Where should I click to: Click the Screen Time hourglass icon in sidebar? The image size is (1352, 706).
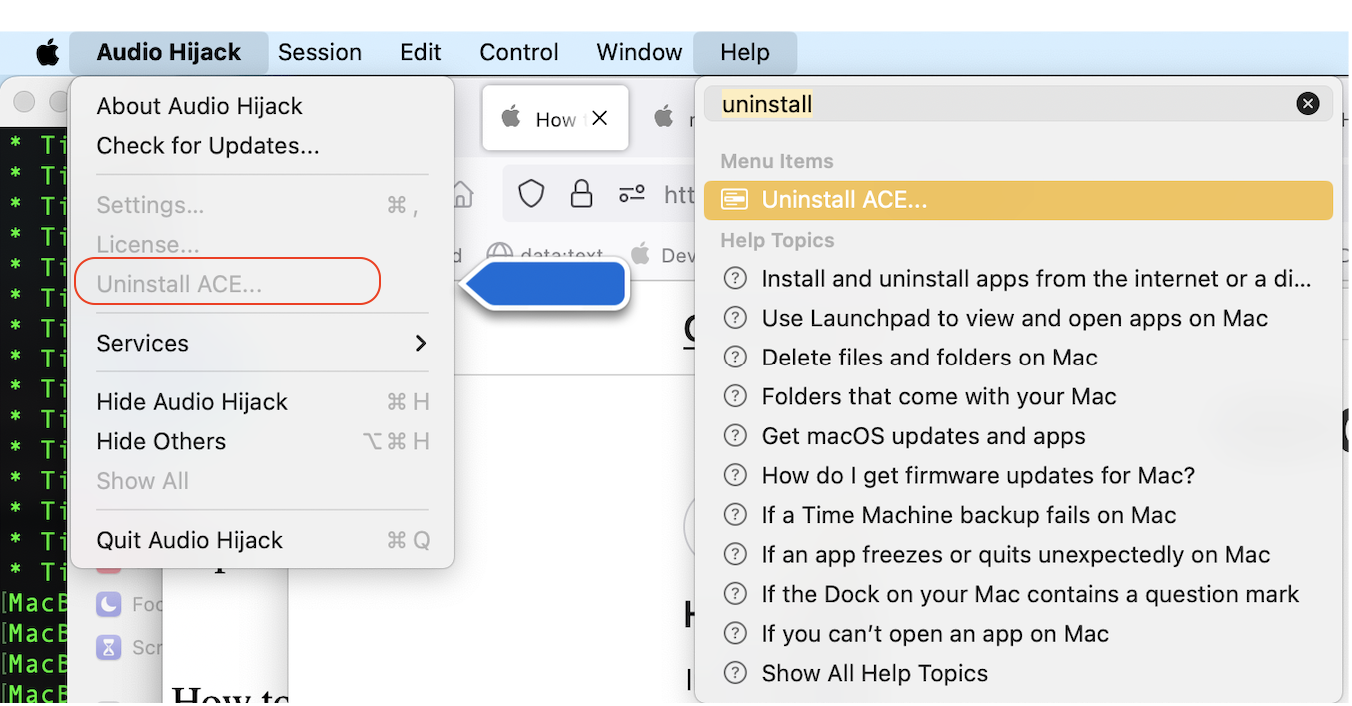[x=109, y=647]
